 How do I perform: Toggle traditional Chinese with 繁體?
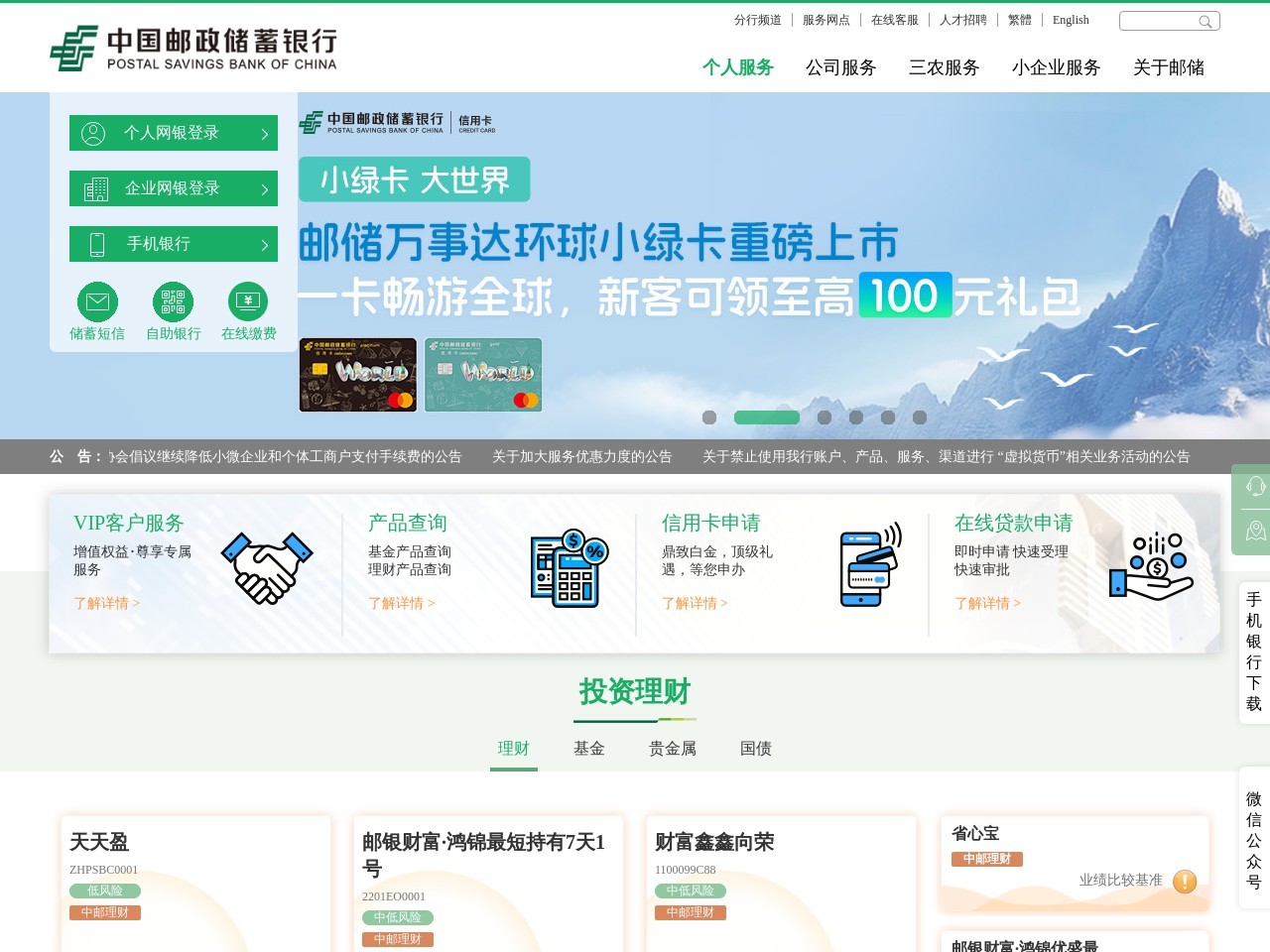tap(1021, 20)
